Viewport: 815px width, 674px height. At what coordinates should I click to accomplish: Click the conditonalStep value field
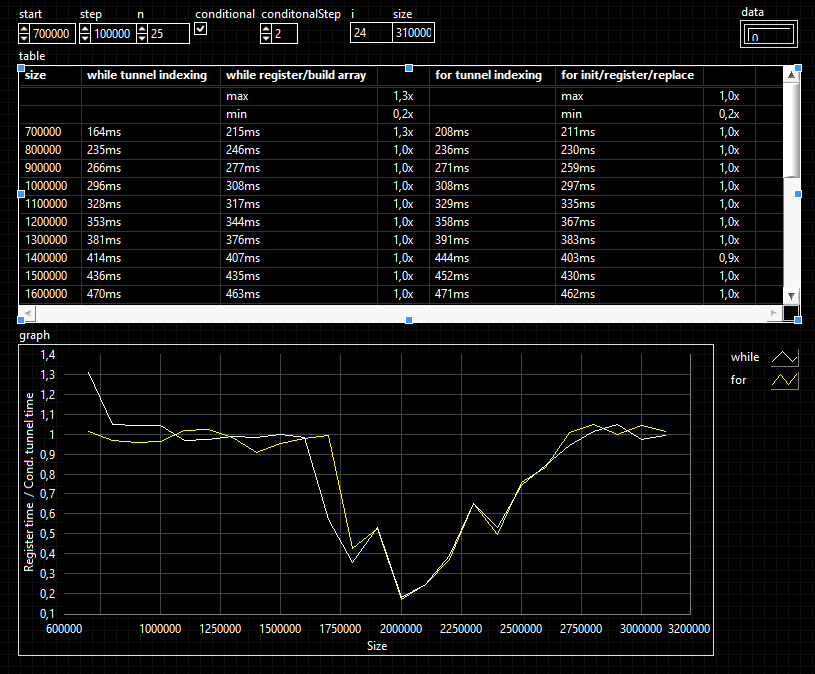284,34
